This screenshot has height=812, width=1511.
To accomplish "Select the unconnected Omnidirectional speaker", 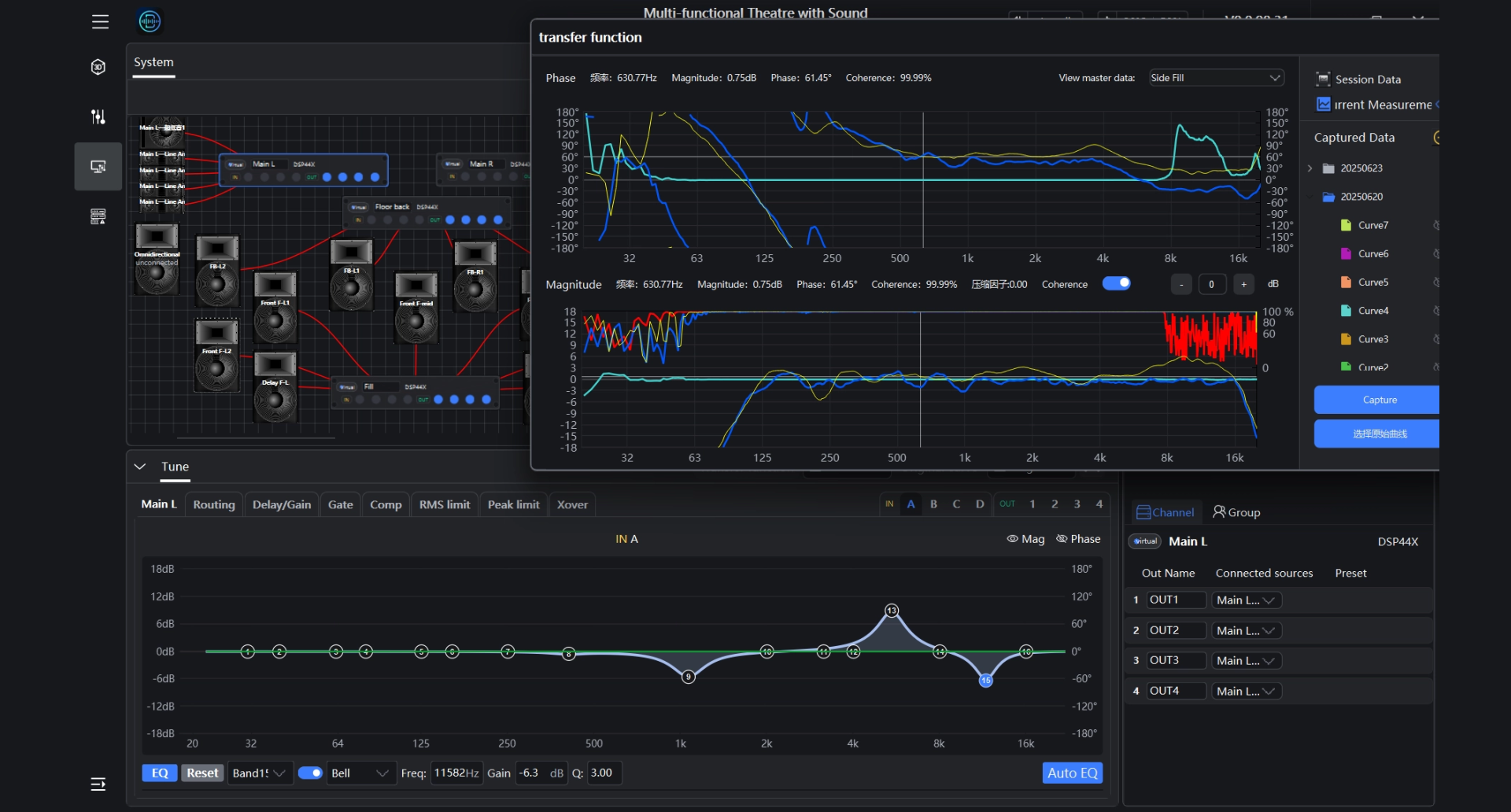I will (157, 259).
